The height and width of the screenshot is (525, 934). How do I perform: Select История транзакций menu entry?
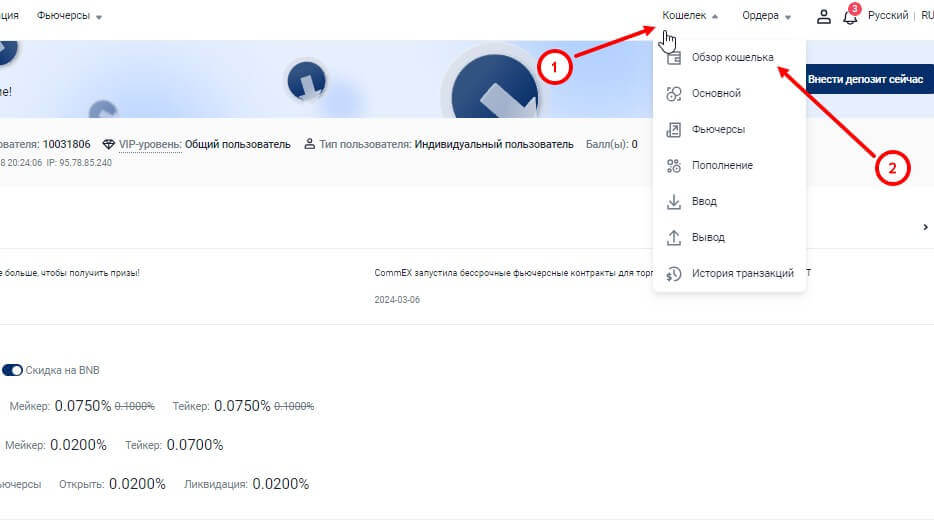[x=742, y=274]
